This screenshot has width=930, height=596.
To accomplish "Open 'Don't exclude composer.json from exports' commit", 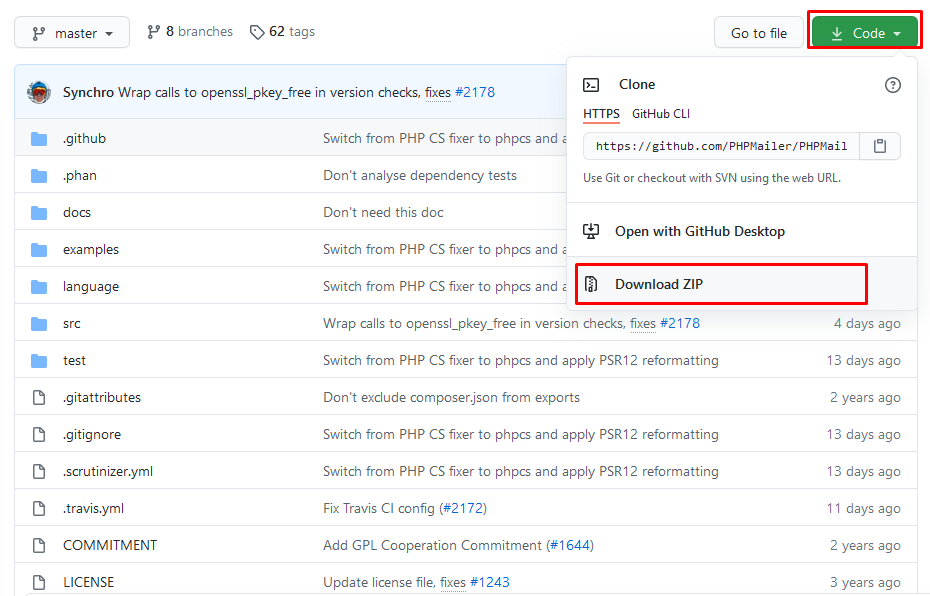I will (451, 397).
